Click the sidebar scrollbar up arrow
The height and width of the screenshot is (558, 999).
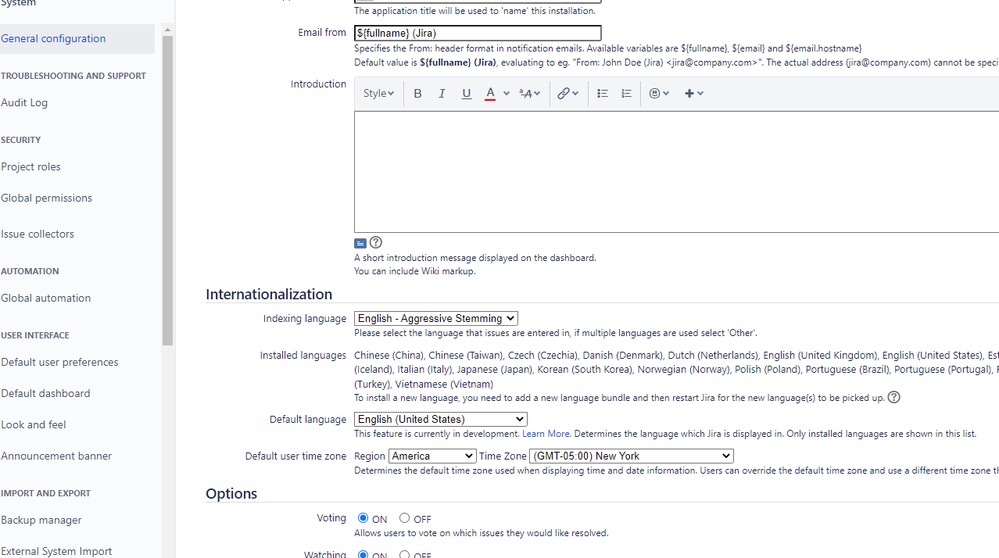pyautogui.click(x=168, y=30)
